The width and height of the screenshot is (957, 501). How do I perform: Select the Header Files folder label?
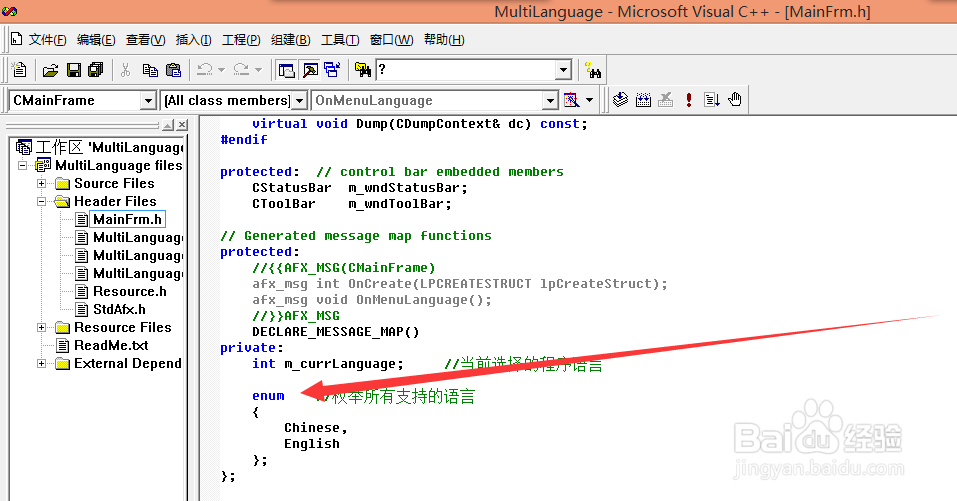[115, 201]
